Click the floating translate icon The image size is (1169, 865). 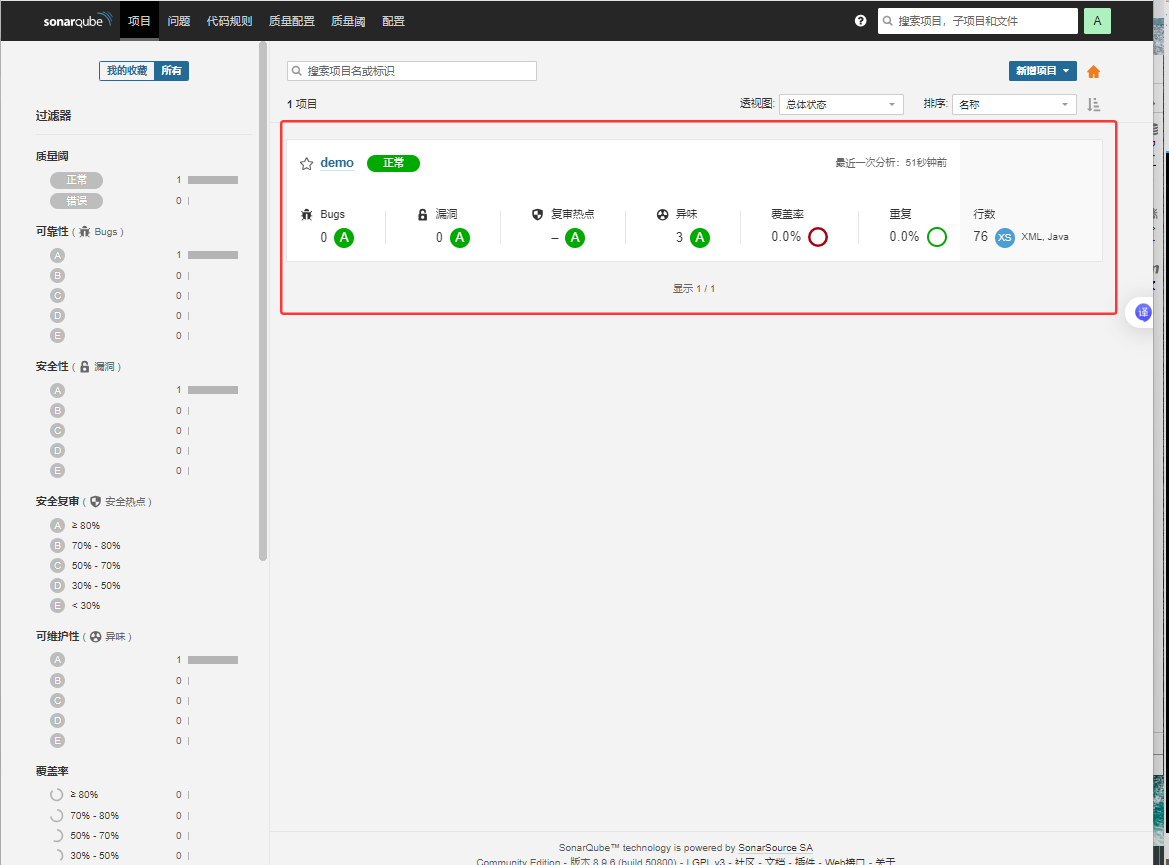[1142, 312]
